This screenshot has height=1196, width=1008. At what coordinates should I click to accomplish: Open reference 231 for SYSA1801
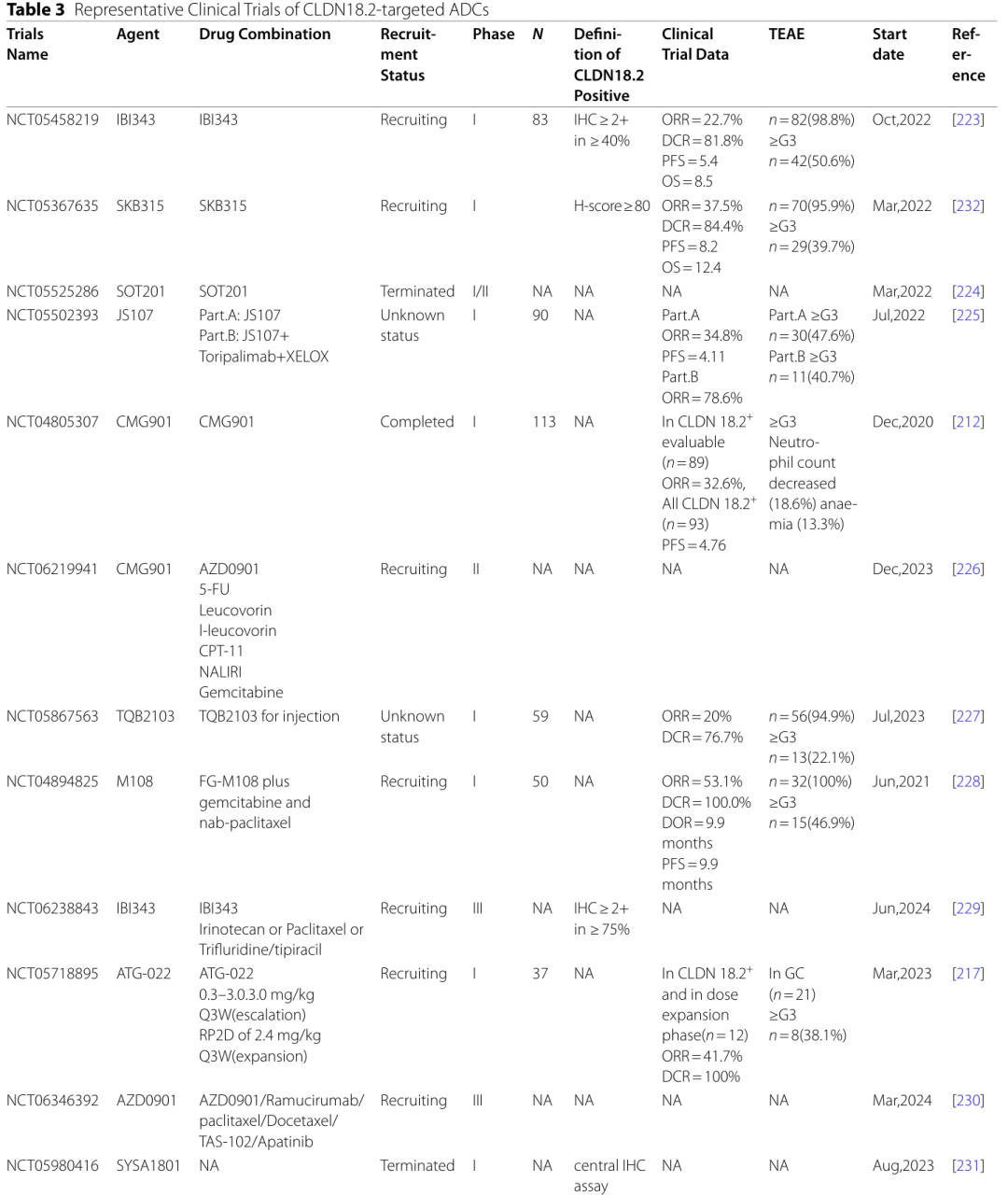(968, 1166)
